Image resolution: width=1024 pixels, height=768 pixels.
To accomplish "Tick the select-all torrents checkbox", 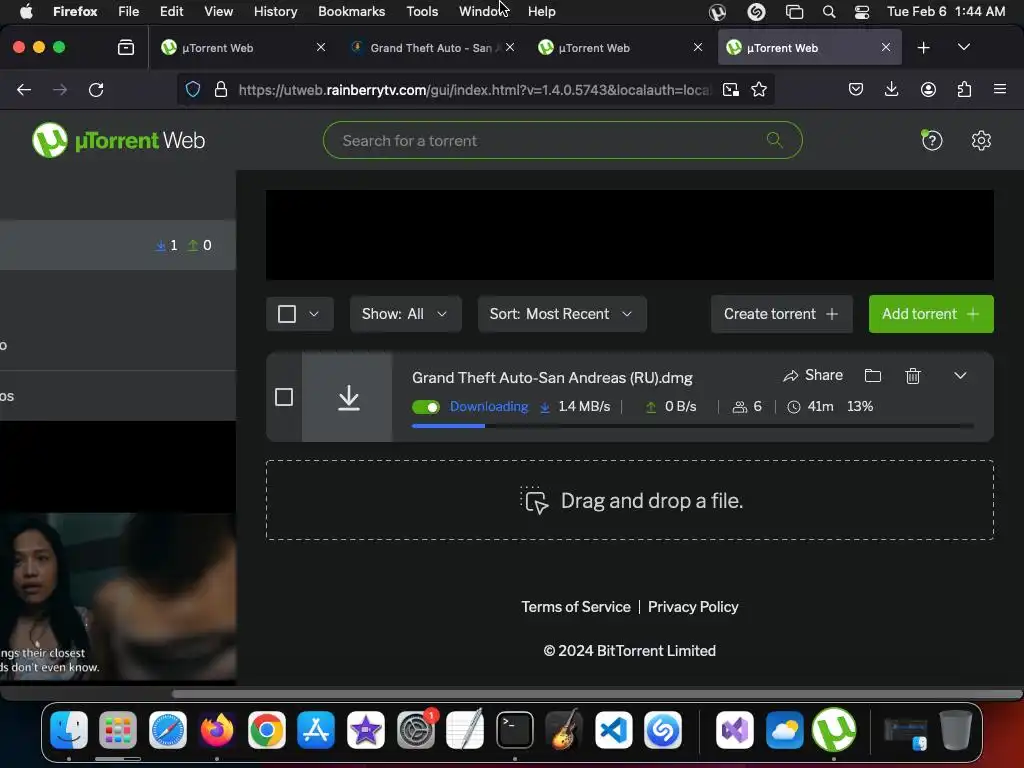I will [x=287, y=314].
